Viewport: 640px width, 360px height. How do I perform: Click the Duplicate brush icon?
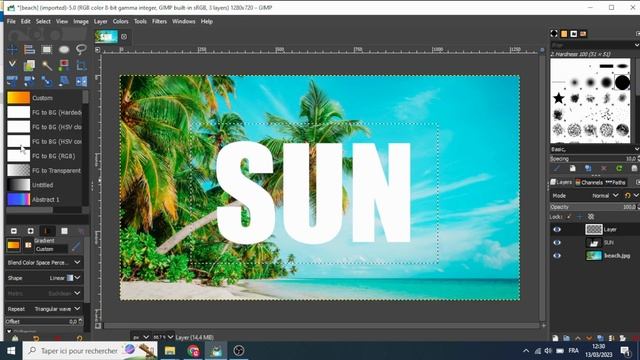(588, 168)
